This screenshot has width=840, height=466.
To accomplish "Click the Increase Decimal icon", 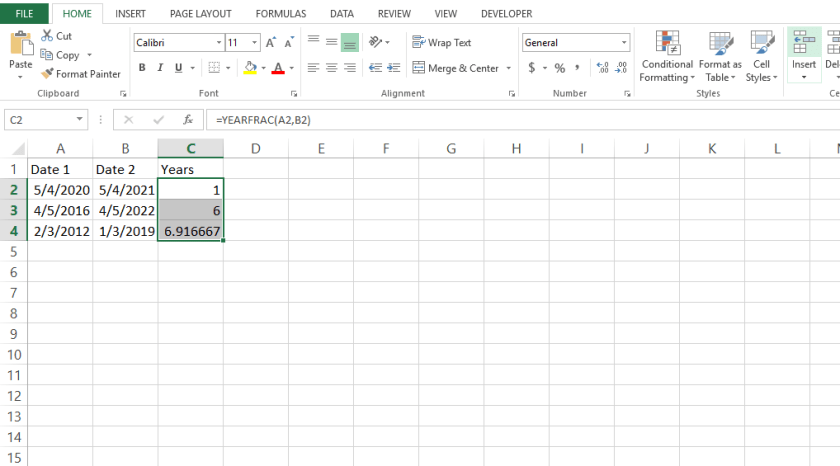I will tap(603, 67).
